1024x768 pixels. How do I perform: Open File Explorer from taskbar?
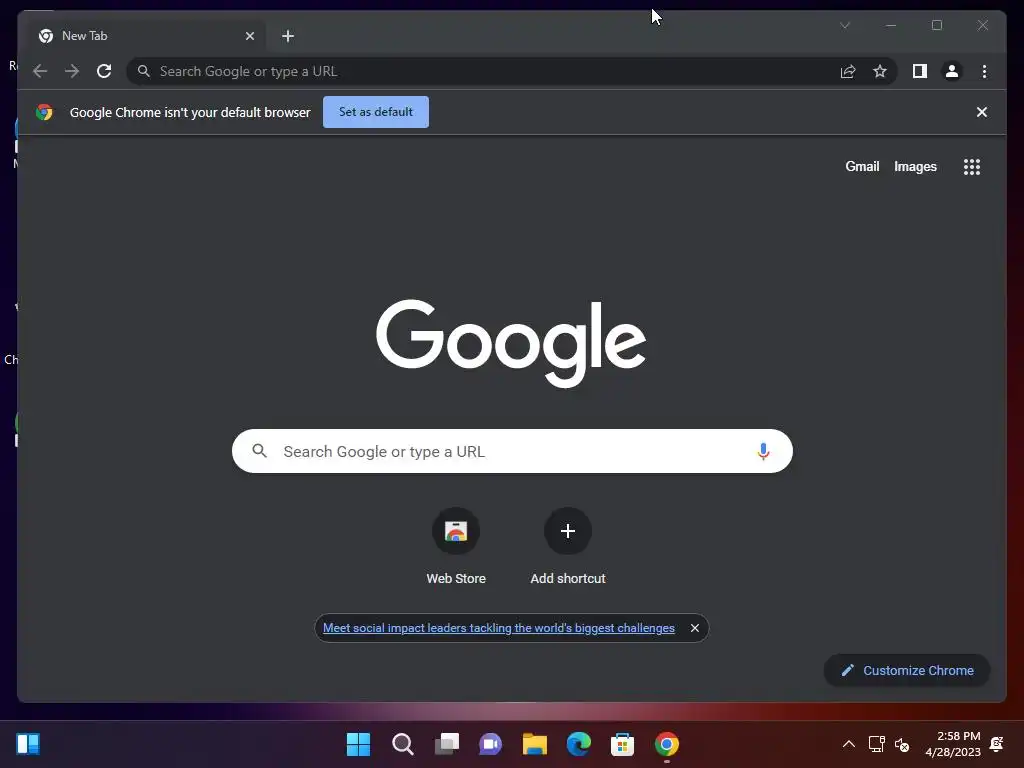(535, 744)
